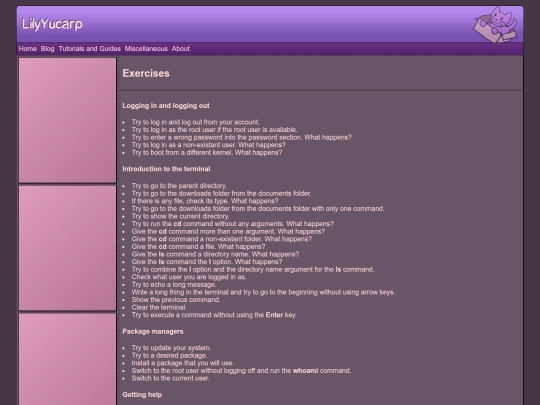Click 'Try to enter a wrong password' line
Screen dimensions: 540x405
pos(242,137)
